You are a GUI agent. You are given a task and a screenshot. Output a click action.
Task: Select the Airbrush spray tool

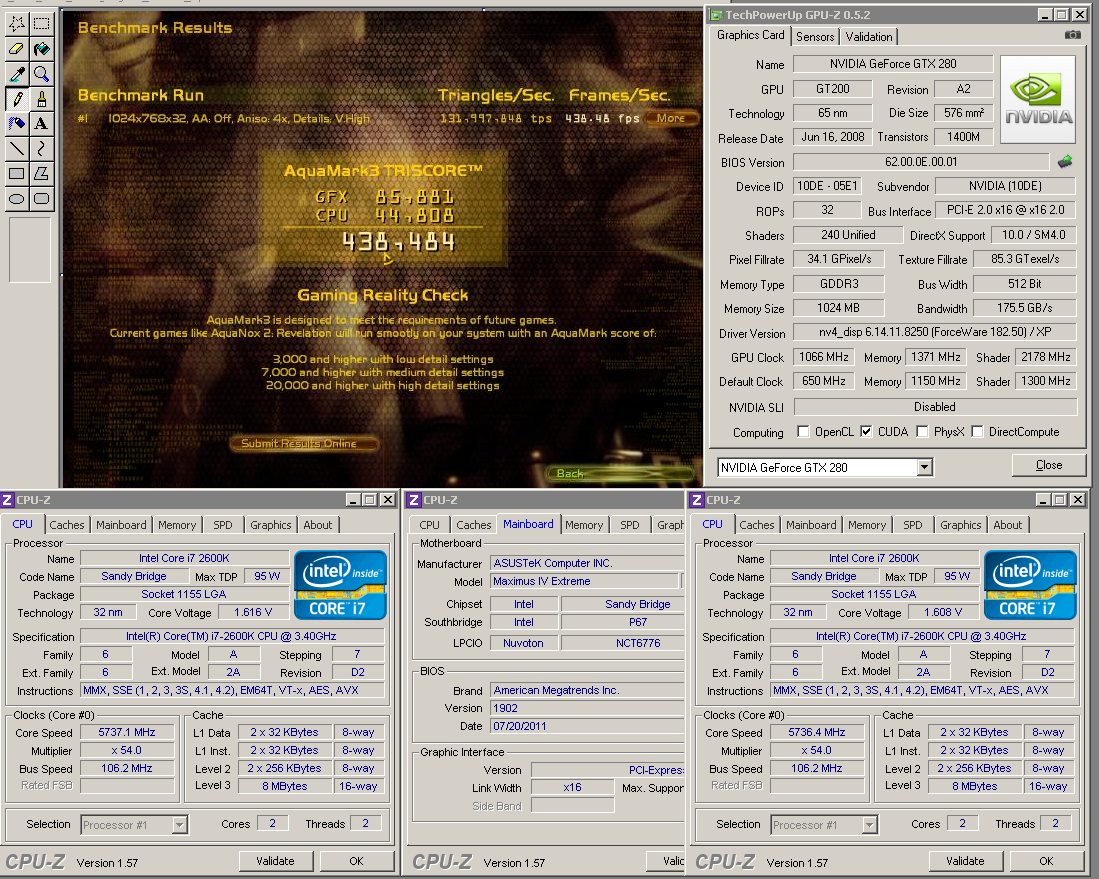click(17, 124)
